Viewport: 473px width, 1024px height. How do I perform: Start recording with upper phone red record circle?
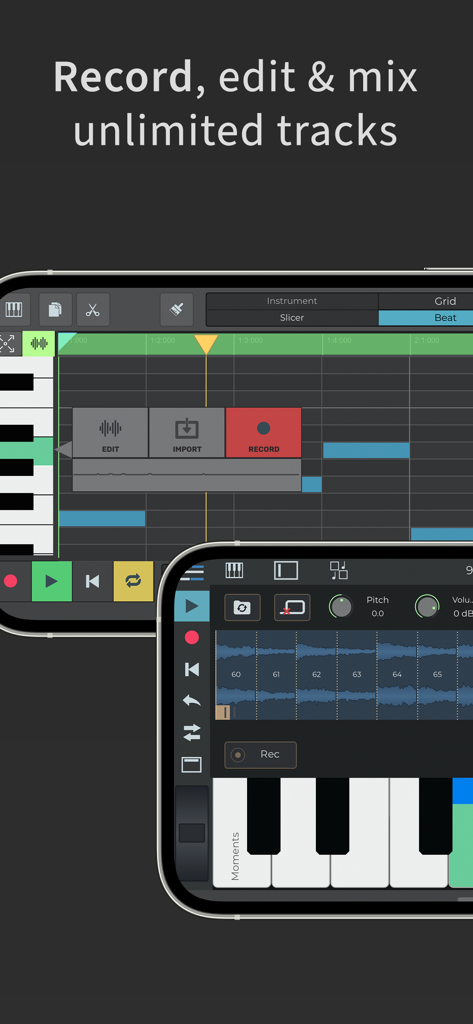click(10, 581)
